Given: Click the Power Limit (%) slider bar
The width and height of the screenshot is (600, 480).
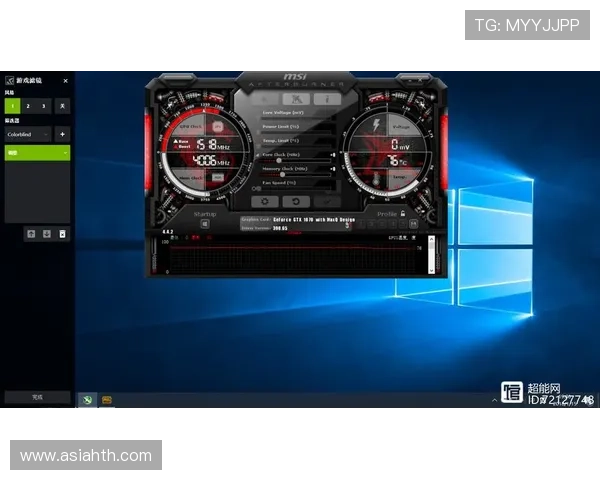Looking at the screenshot, I should click(296, 132).
